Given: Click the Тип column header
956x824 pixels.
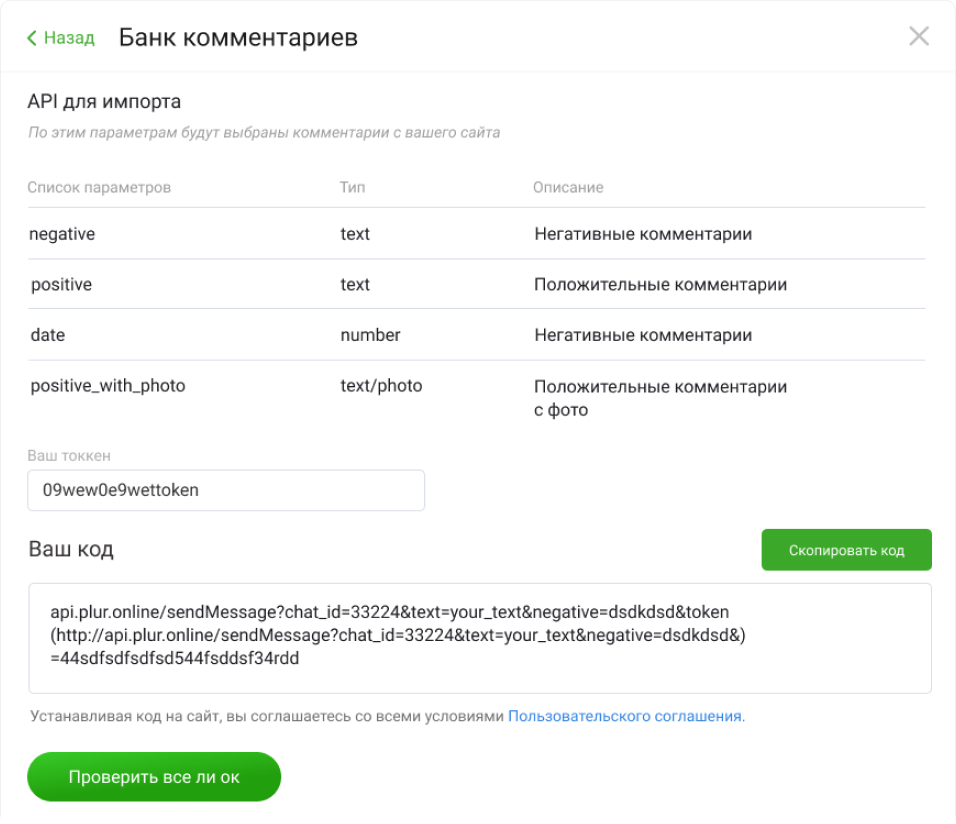Looking at the screenshot, I should click(x=352, y=187).
